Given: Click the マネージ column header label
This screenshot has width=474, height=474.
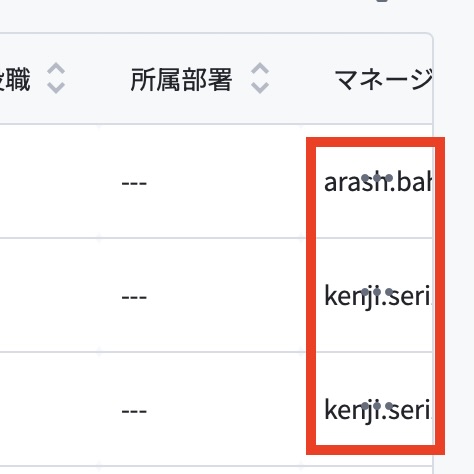Looking at the screenshot, I should pos(383,79).
